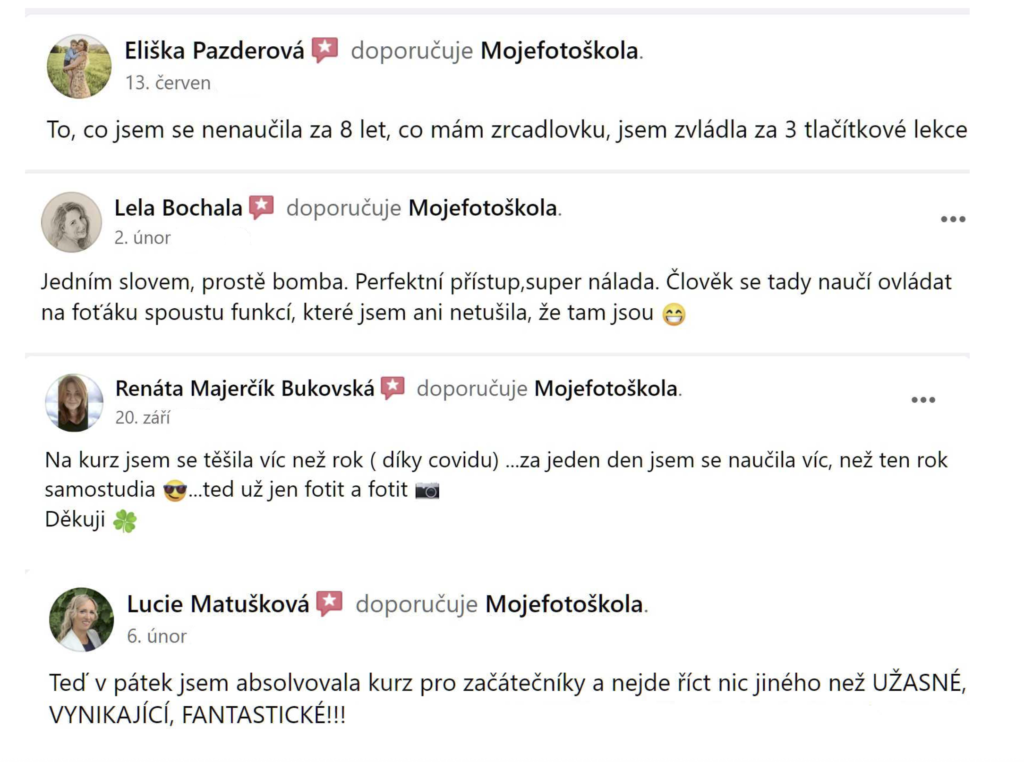Viewport: 1024px width, 762px height.
Task: Click Mojefotoškola link in Lela Bochala's review
Action: click(x=483, y=208)
